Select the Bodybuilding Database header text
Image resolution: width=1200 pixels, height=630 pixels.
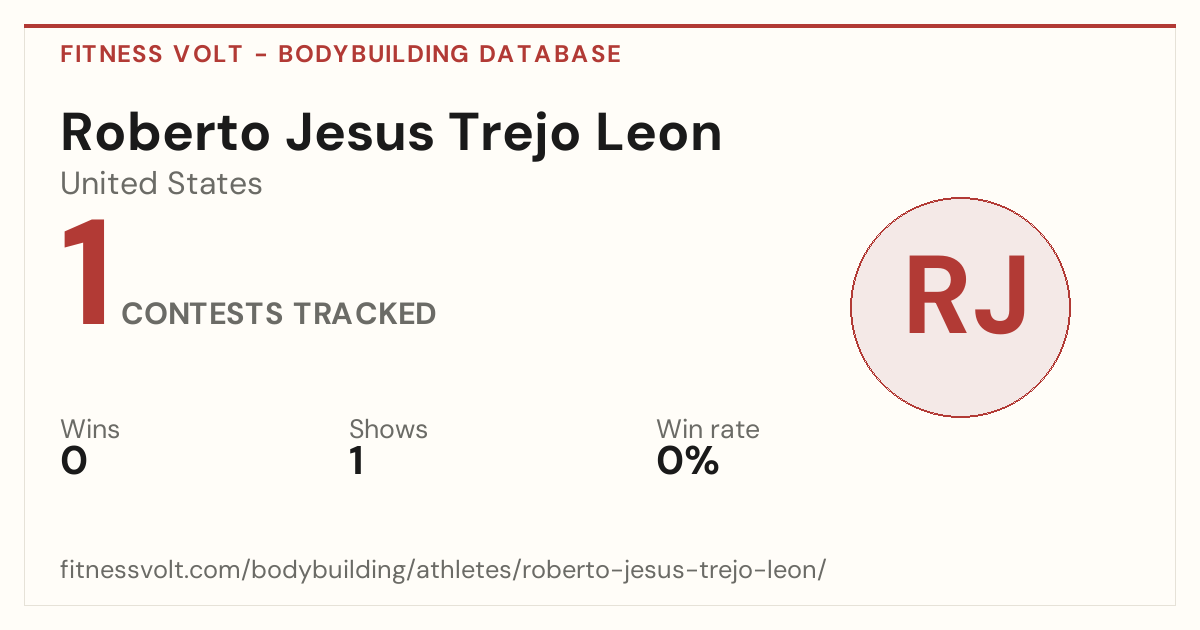click(450, 54)
